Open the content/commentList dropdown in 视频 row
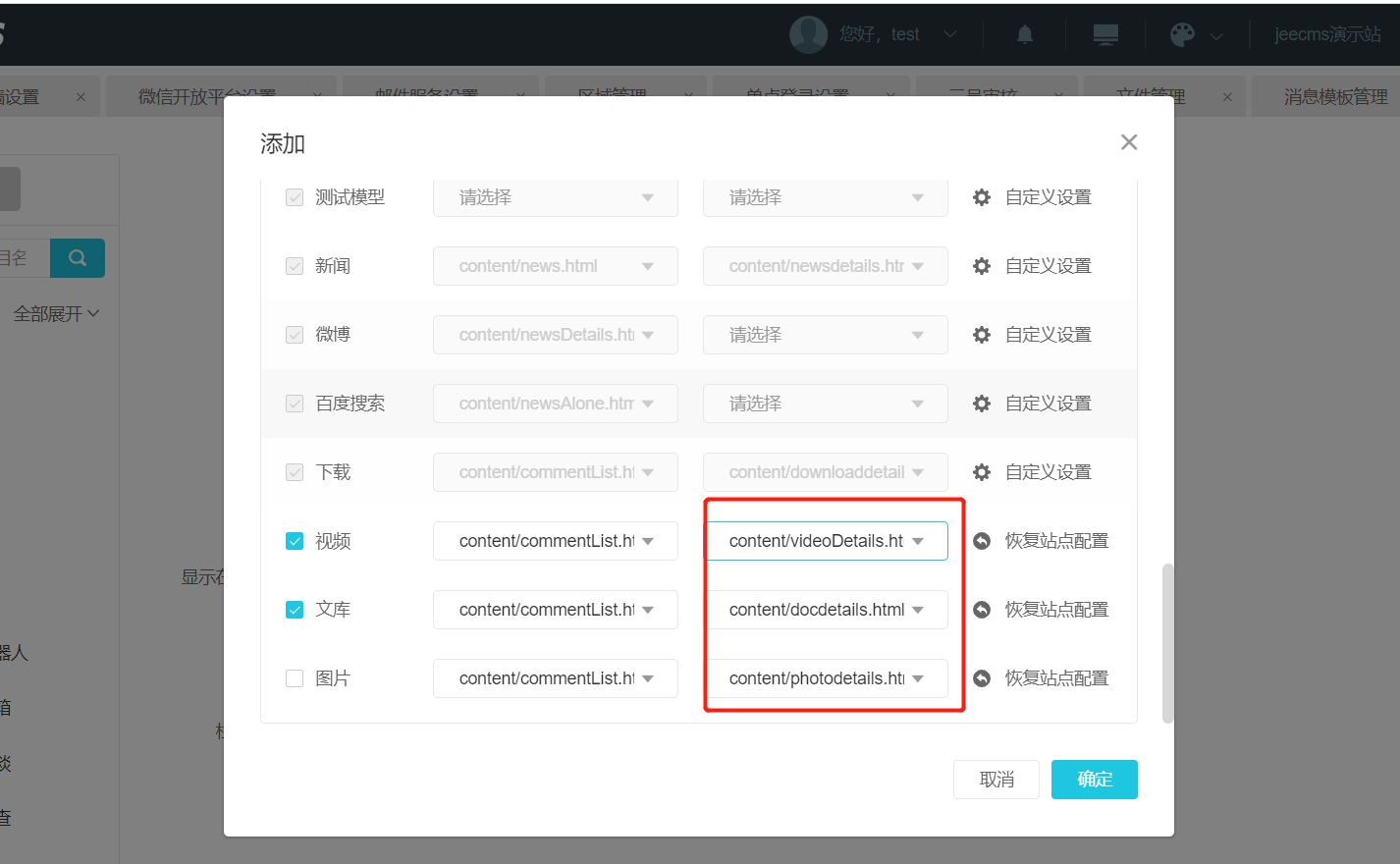Screen dimensions: 1400x864 click(556, 541)
